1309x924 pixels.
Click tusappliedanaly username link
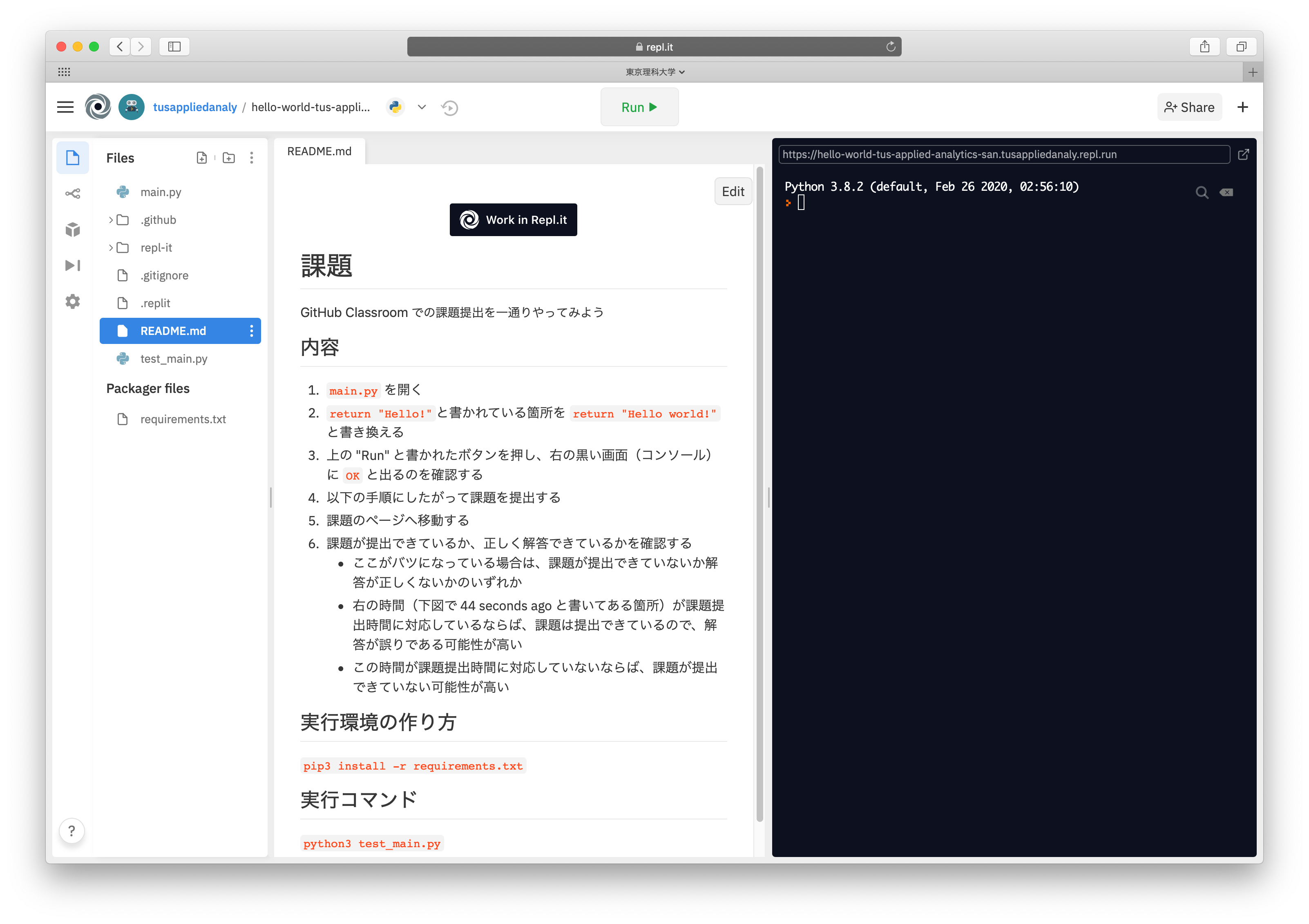tap(195, 107)
